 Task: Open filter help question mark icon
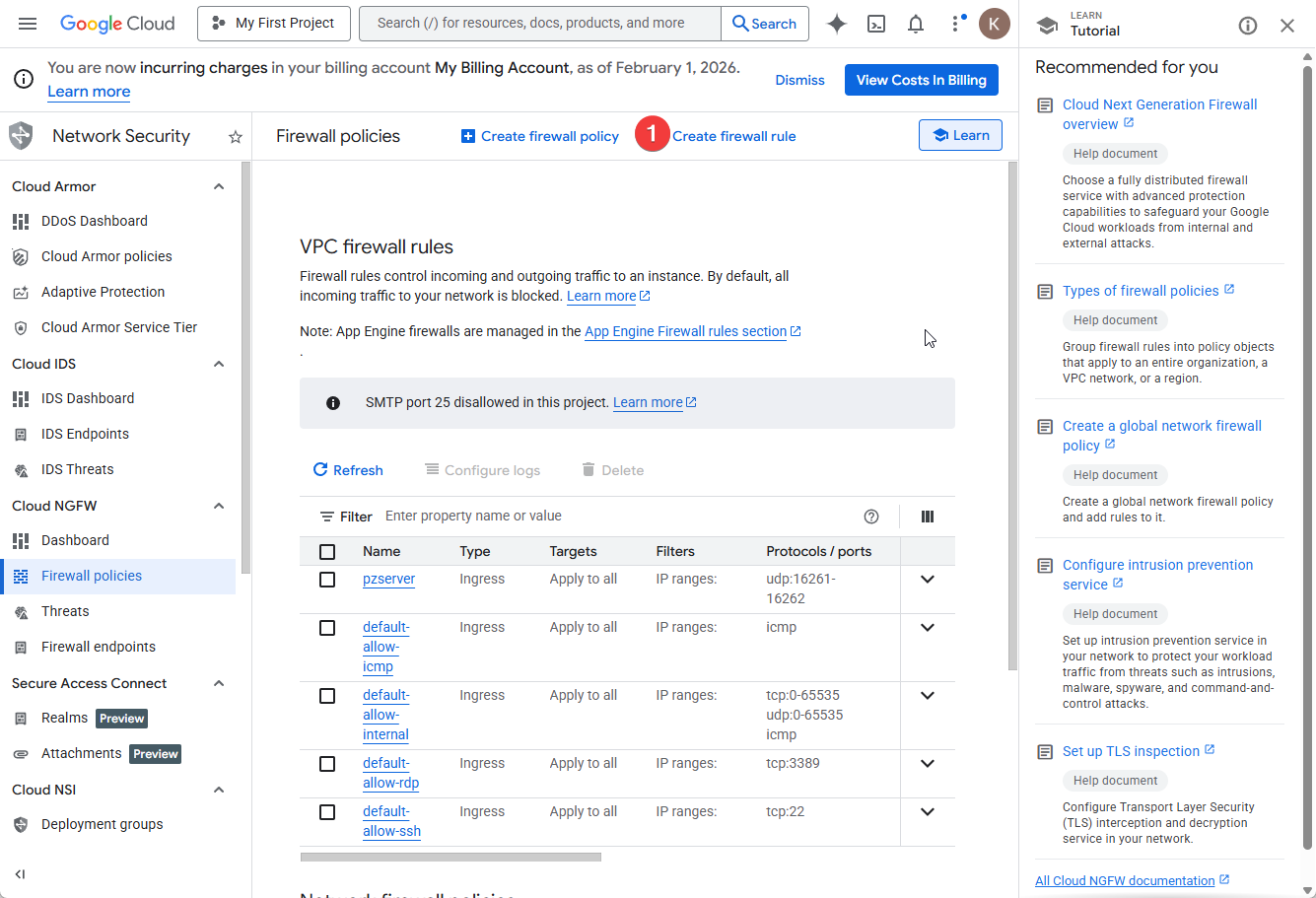(871, 517)
